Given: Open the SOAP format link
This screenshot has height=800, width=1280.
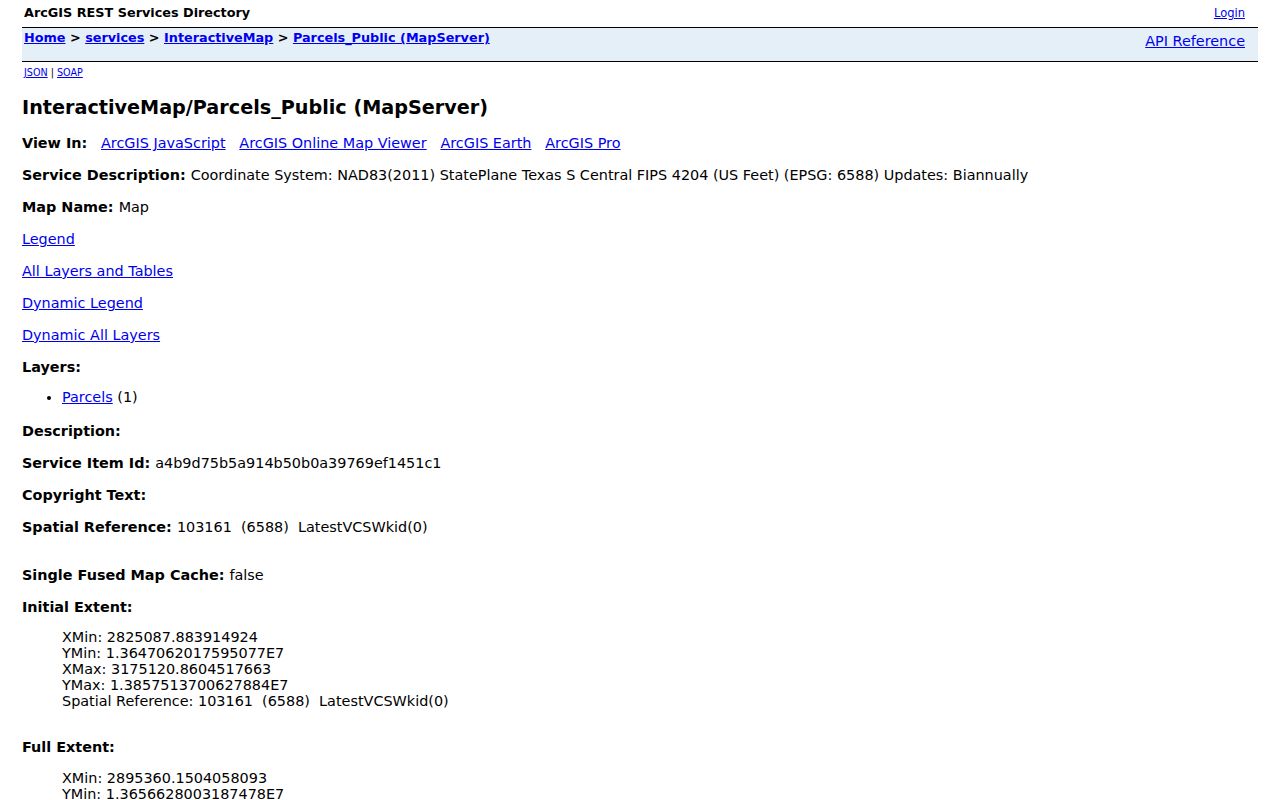Looking at the screenshot, I should (70, 72).
